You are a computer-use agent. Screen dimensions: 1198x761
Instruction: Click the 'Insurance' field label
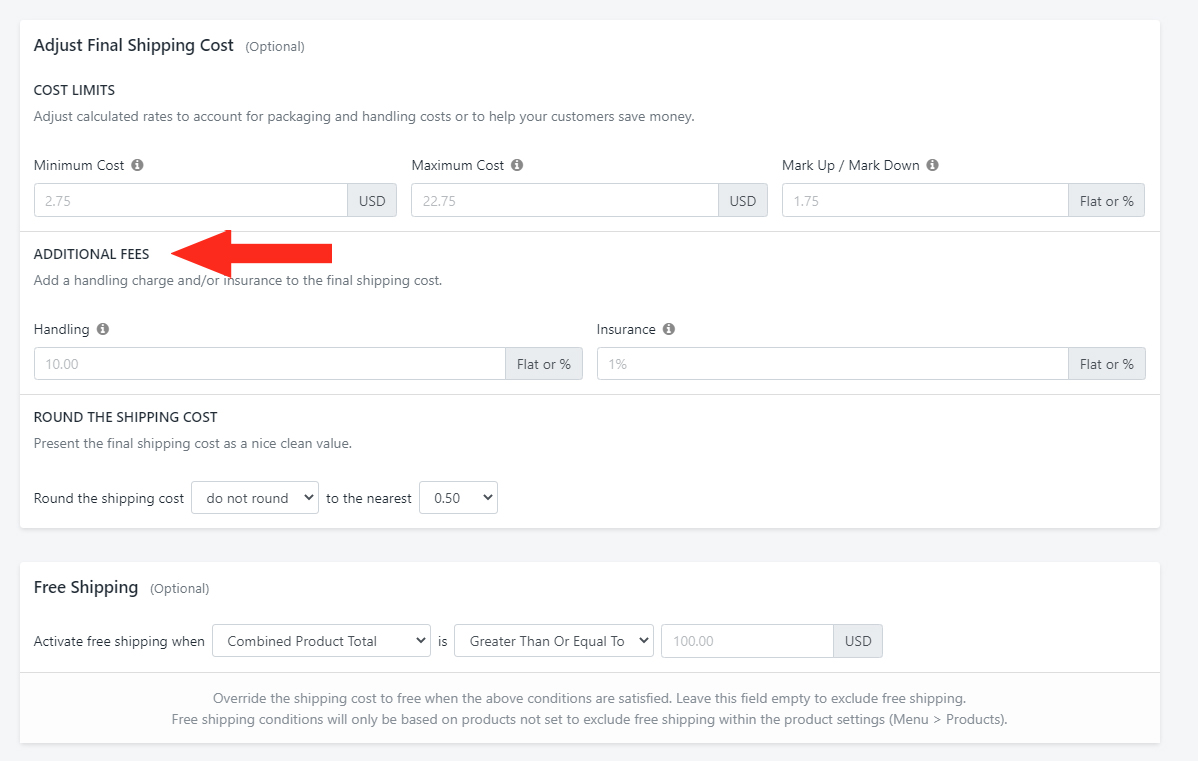coord(626,329)
